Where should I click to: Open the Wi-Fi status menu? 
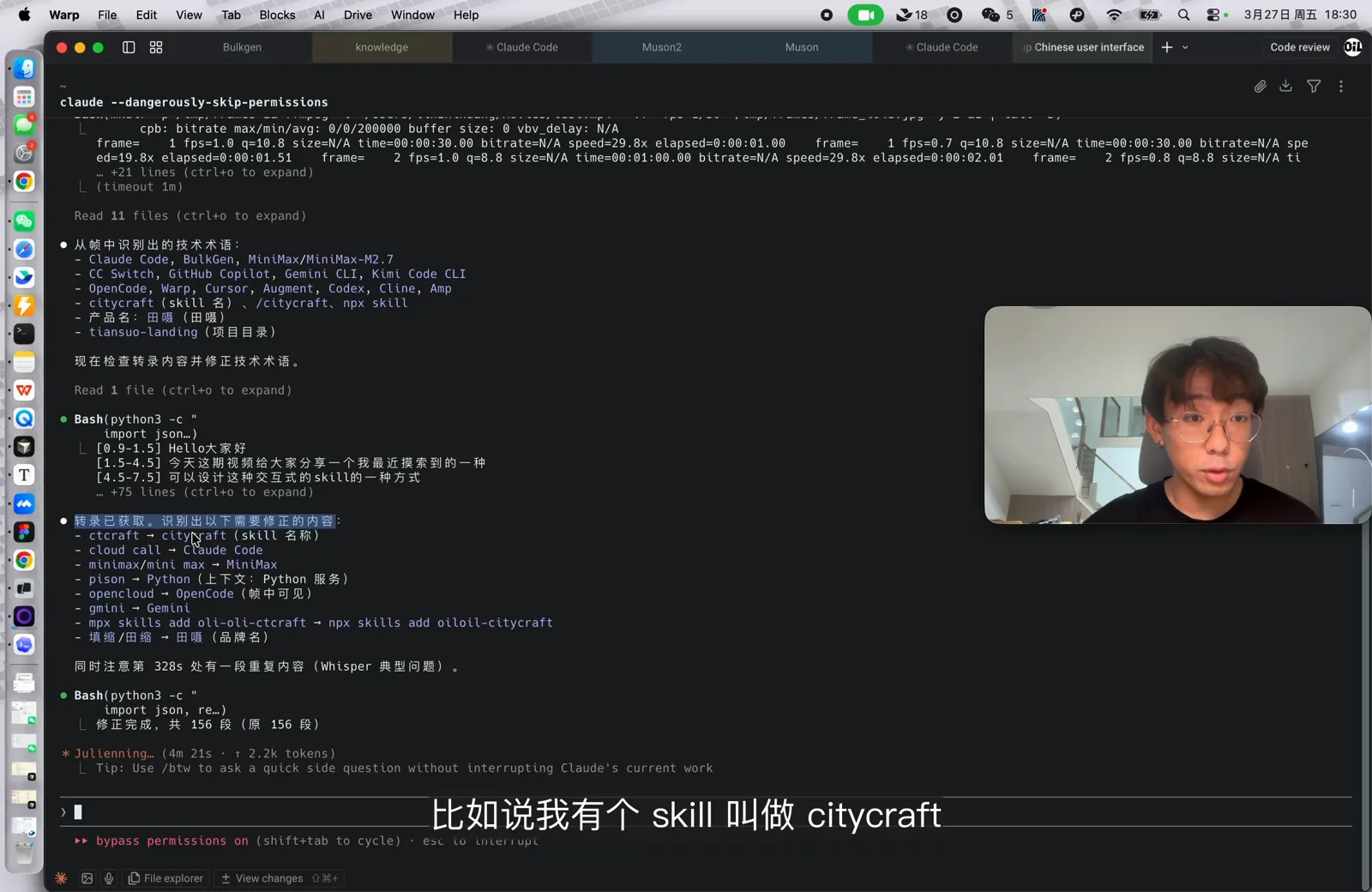[1114, 15]
